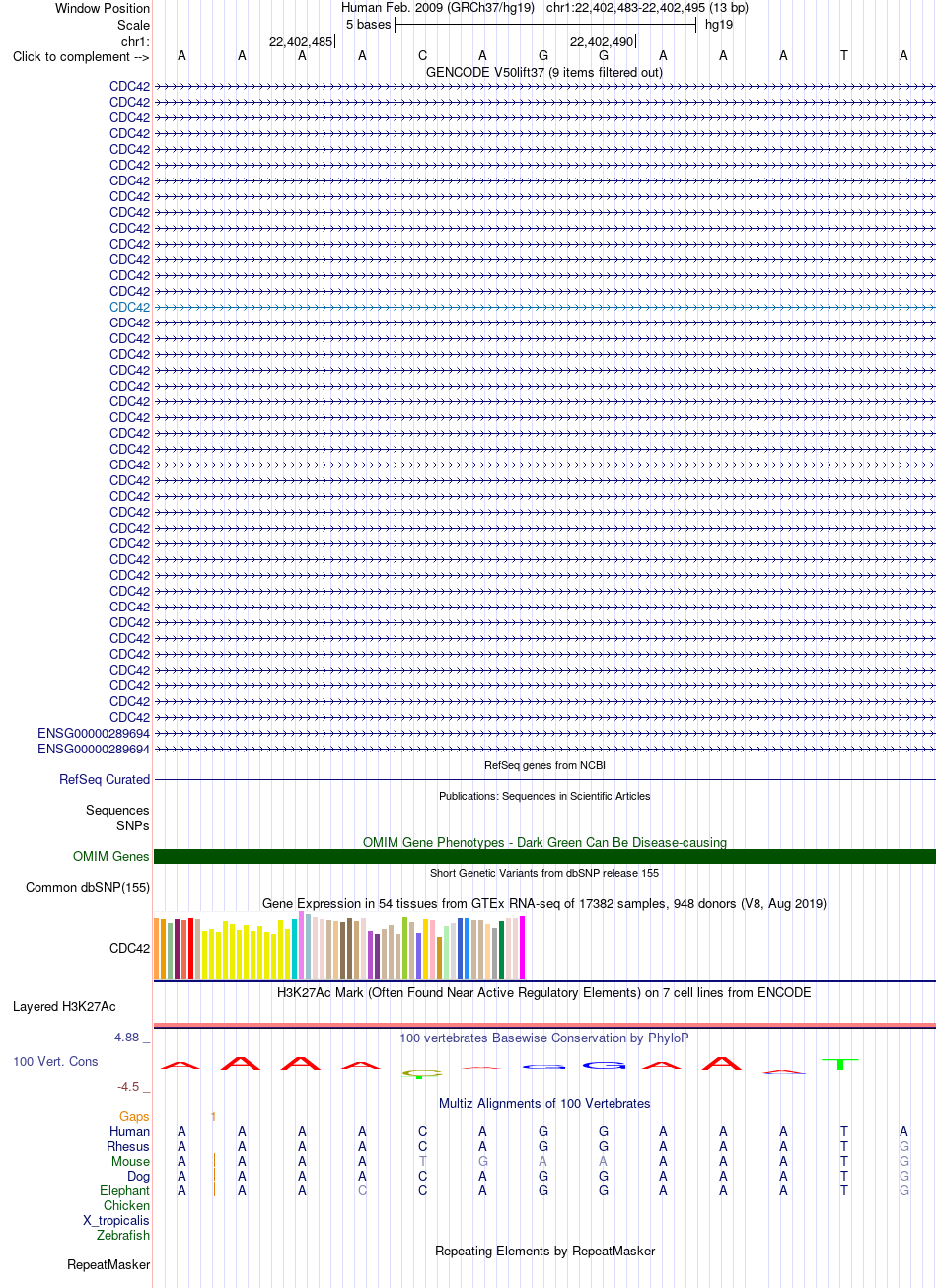Click the '5 bases' scale bar label

[x=368, y=25]
